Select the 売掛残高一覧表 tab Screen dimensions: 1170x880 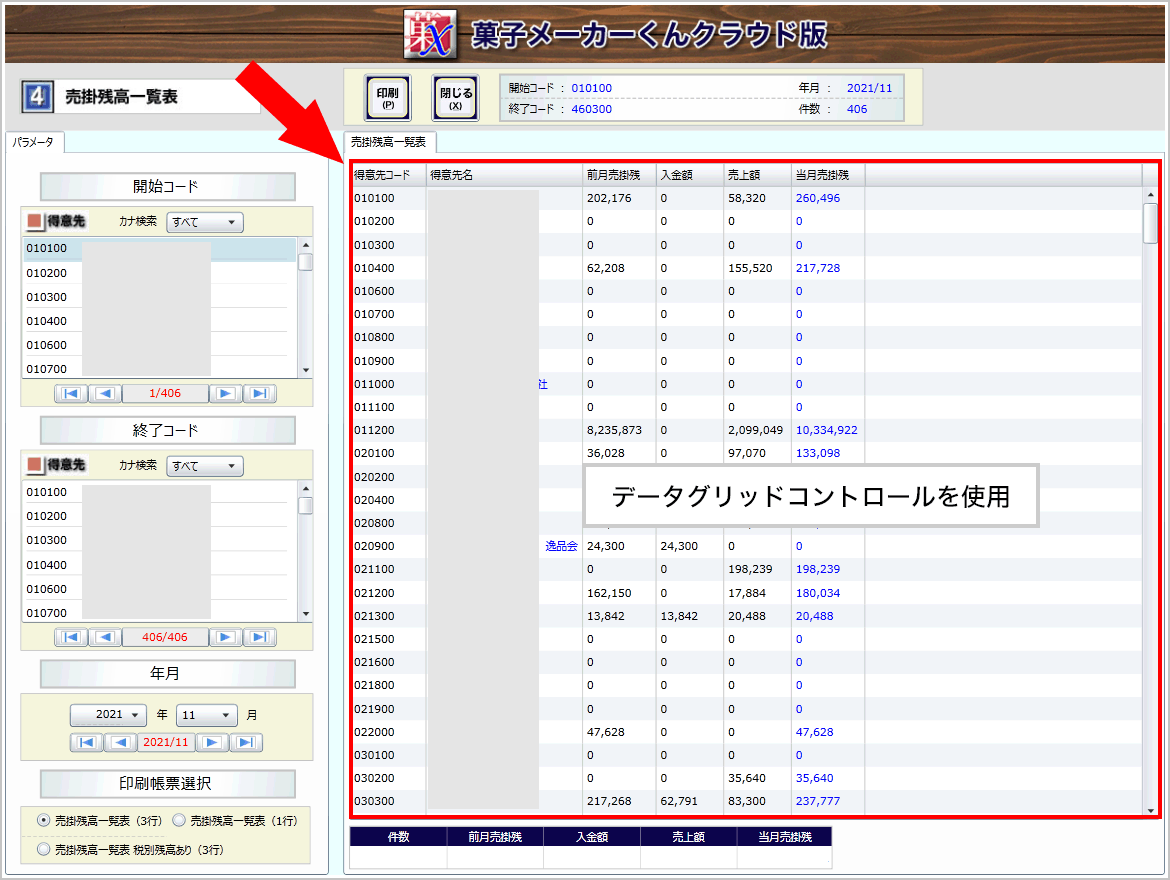click(389, 142)
